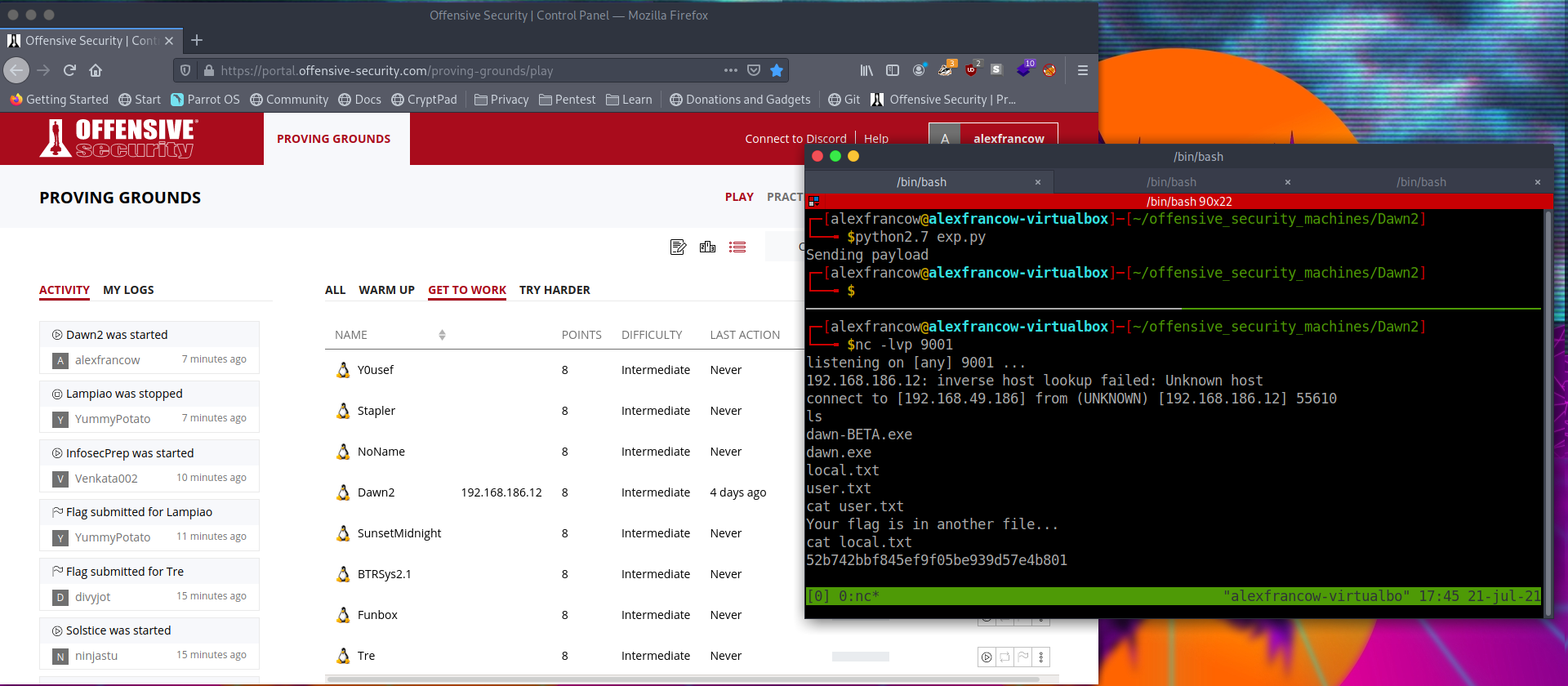
Task: Click the horizontal scrollbar below the machine table
Action: coord(683,679)
